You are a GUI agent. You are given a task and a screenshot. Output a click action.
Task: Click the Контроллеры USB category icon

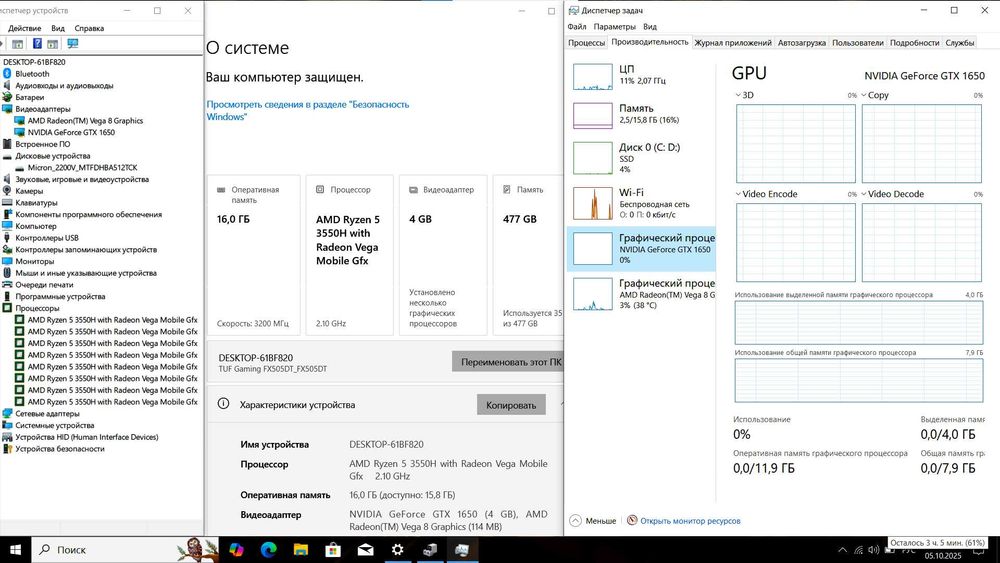coord(7,238)
